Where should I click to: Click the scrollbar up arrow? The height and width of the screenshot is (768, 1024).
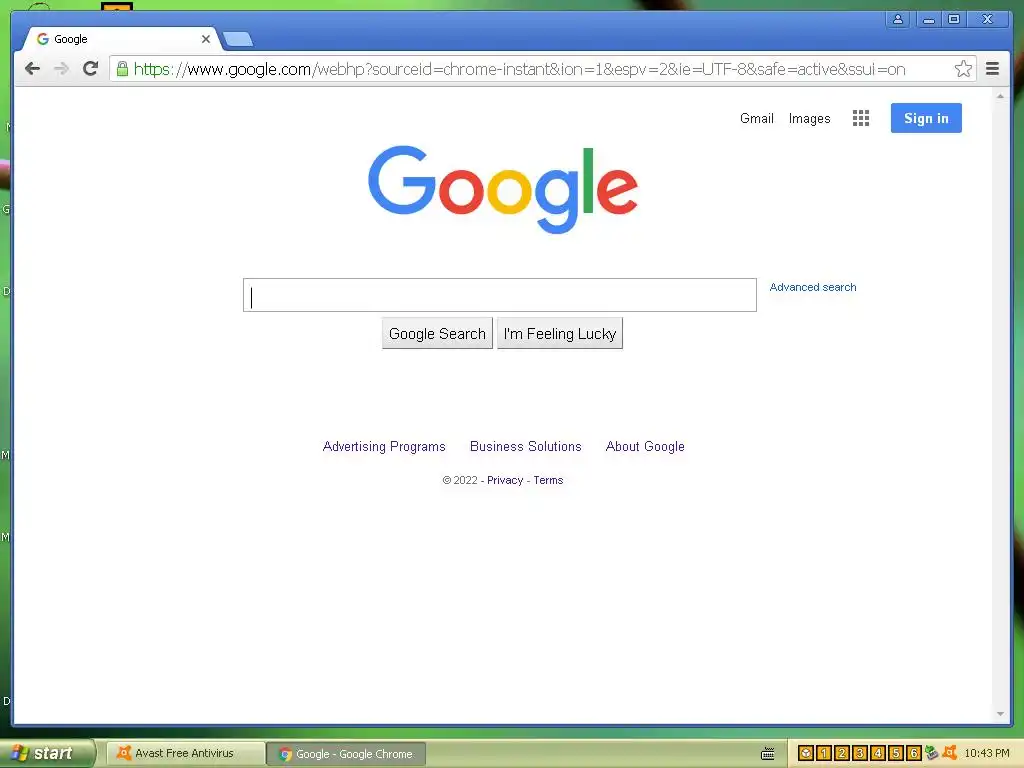[1000, 96]
